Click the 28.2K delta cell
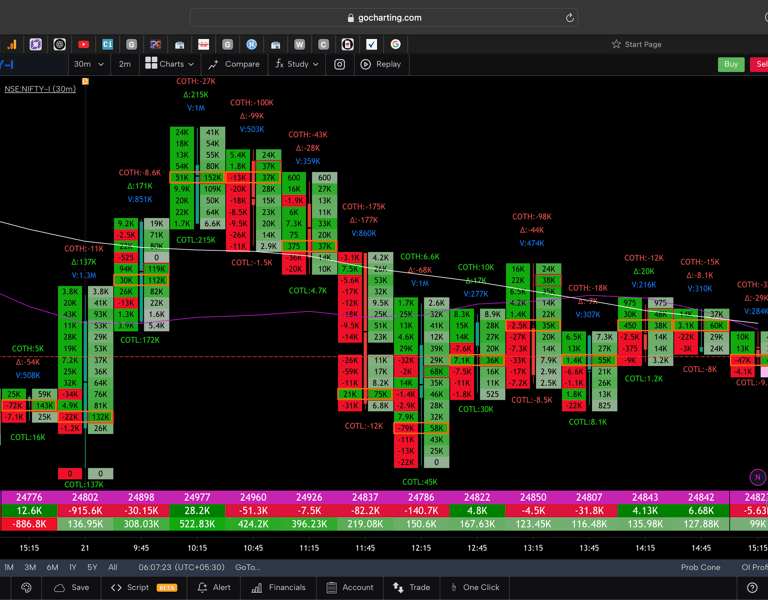Screen dimensions: 768x600 coord(197,510)
